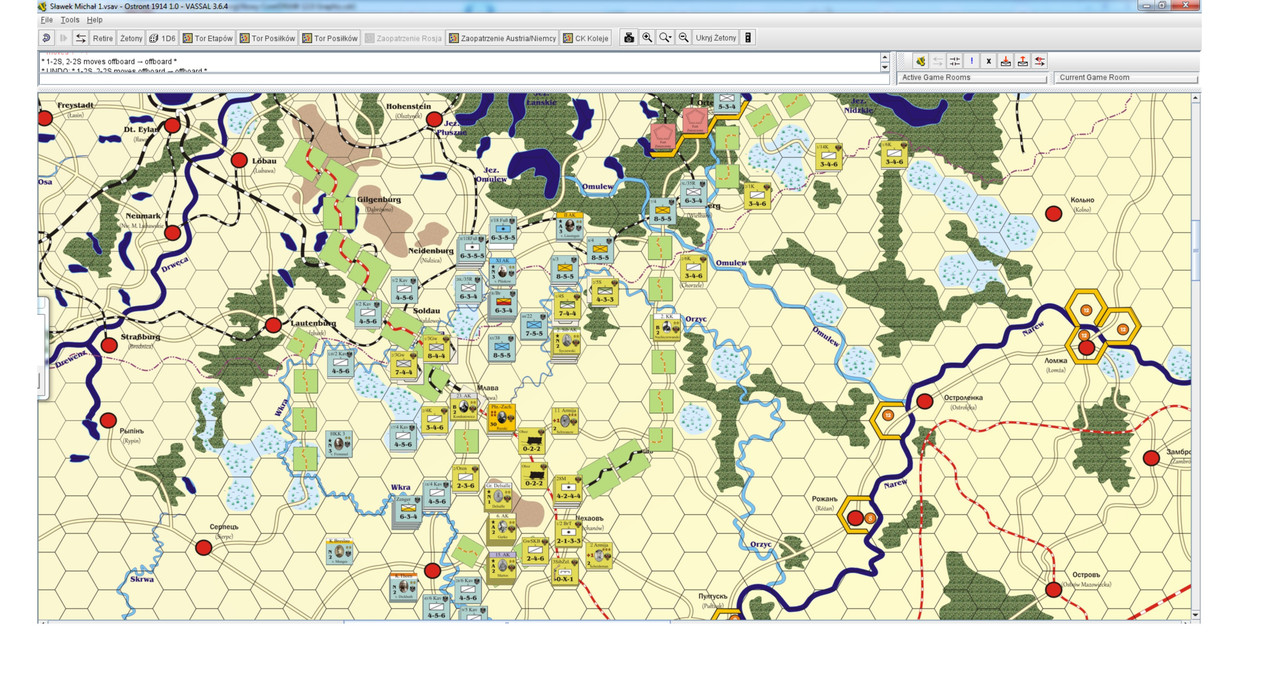The height and width of the screenshot is (693, 1280).
Task: Click the Островь red town marker
Action: 1053,589
